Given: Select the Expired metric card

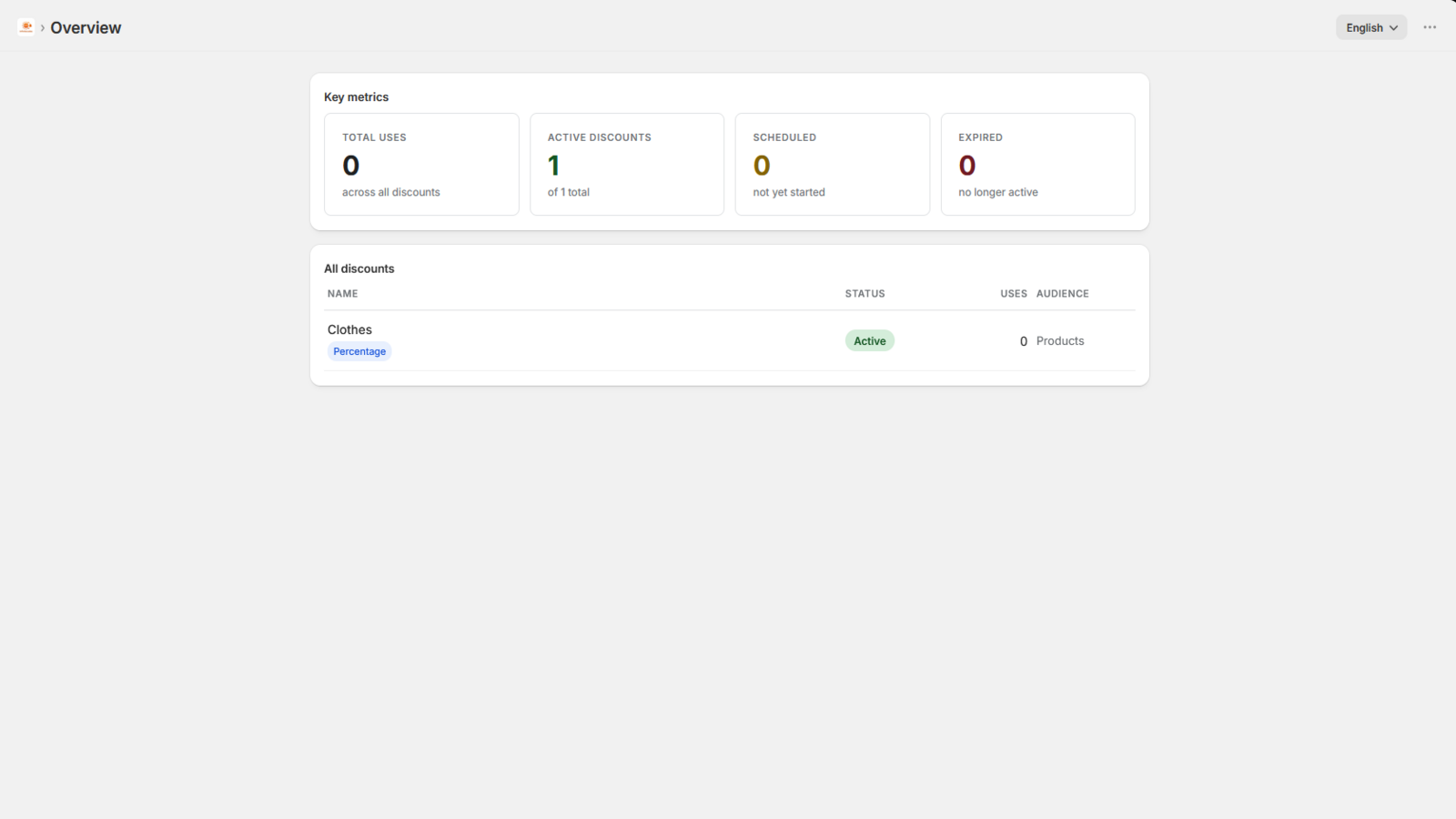Looking at the screenshot, I should [x=1038, y=164].
